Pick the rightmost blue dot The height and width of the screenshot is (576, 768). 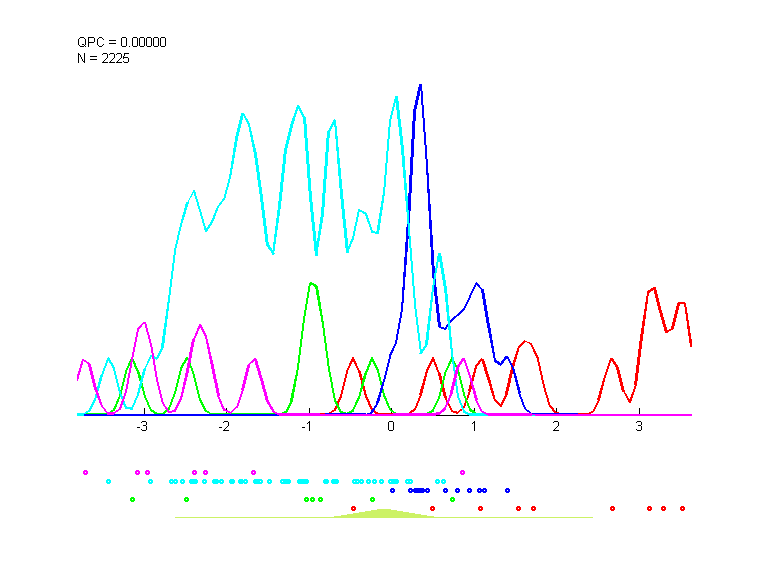(x=507, y=490)
